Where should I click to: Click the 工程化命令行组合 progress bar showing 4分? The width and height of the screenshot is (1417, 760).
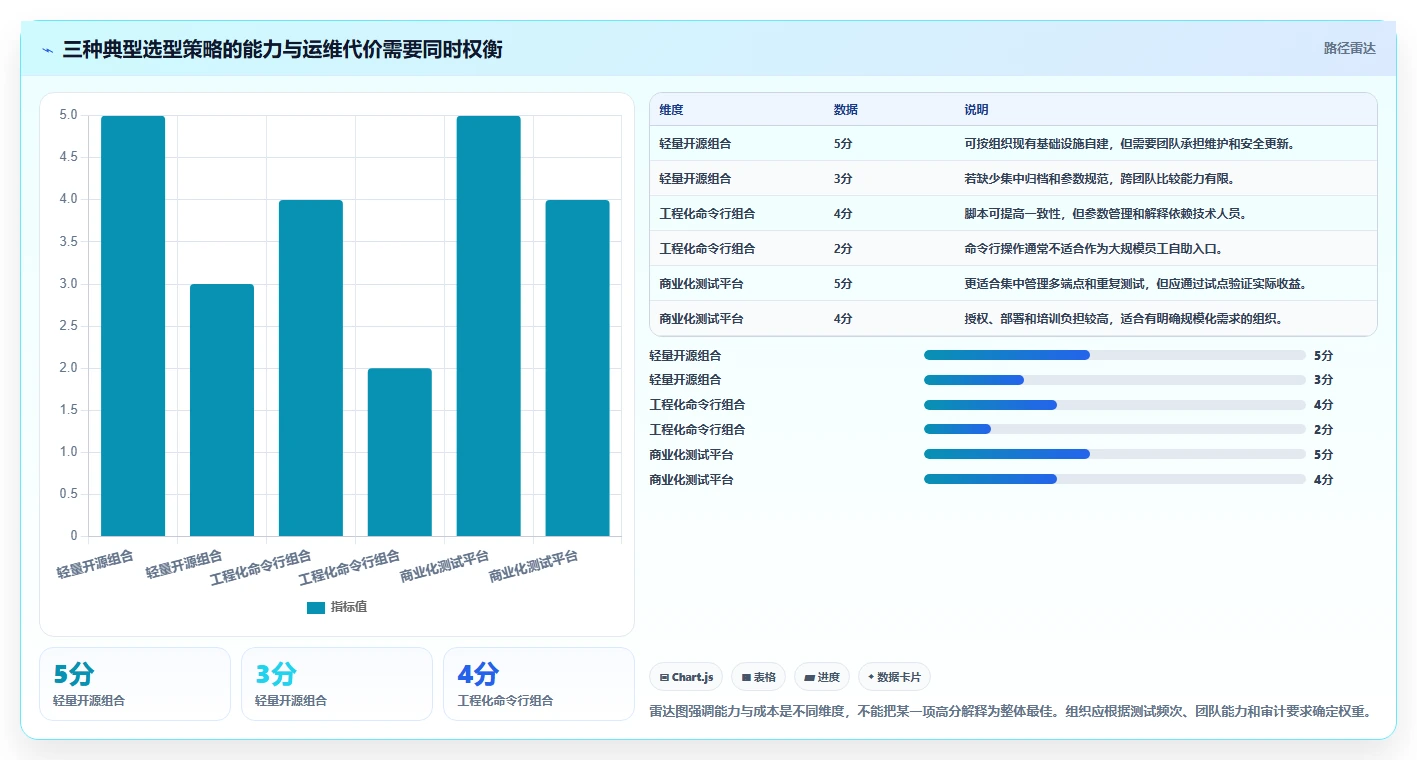click(1115, 405)
